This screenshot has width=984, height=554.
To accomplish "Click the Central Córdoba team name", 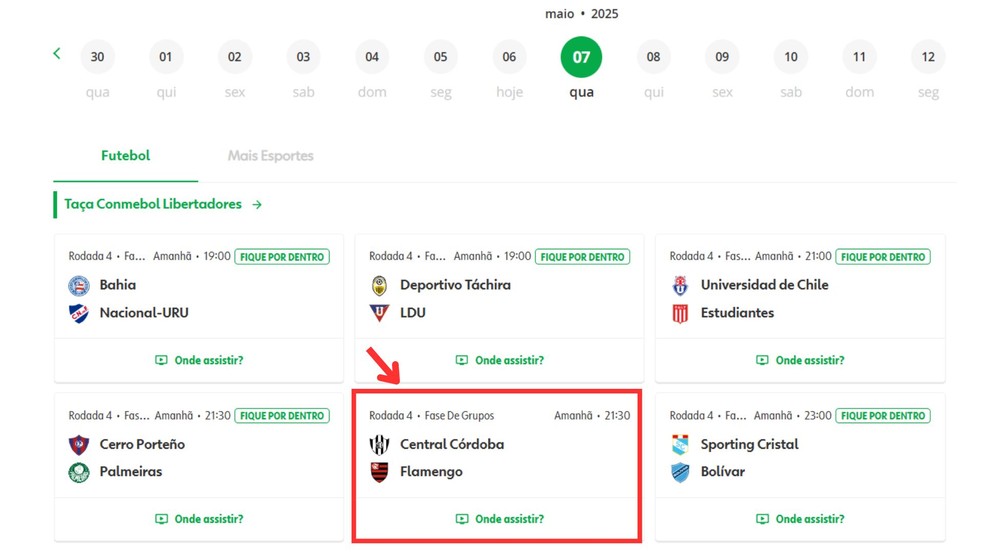I will click(452, 444).
